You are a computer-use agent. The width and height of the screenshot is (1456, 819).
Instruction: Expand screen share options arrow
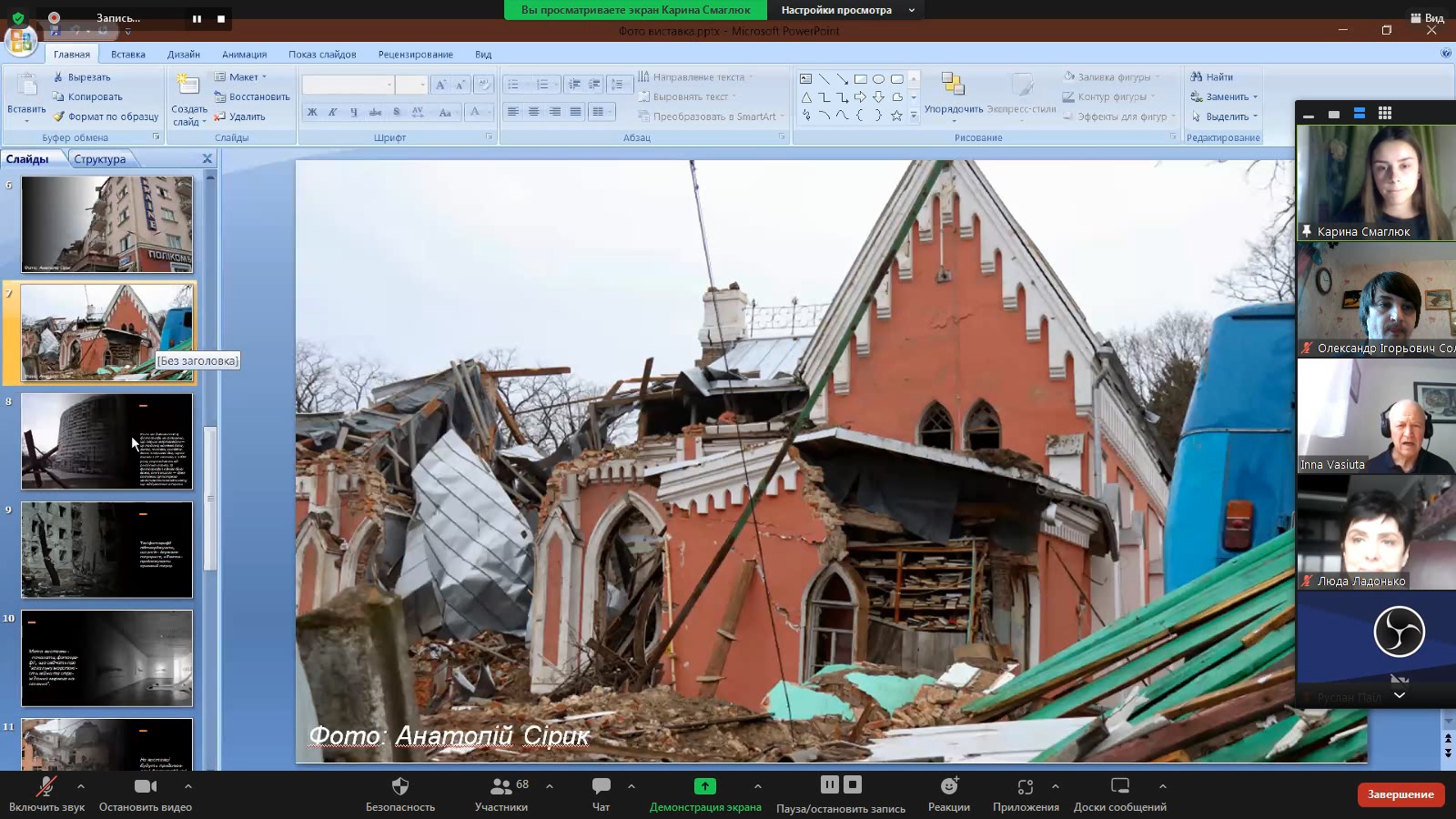point(758,786)
